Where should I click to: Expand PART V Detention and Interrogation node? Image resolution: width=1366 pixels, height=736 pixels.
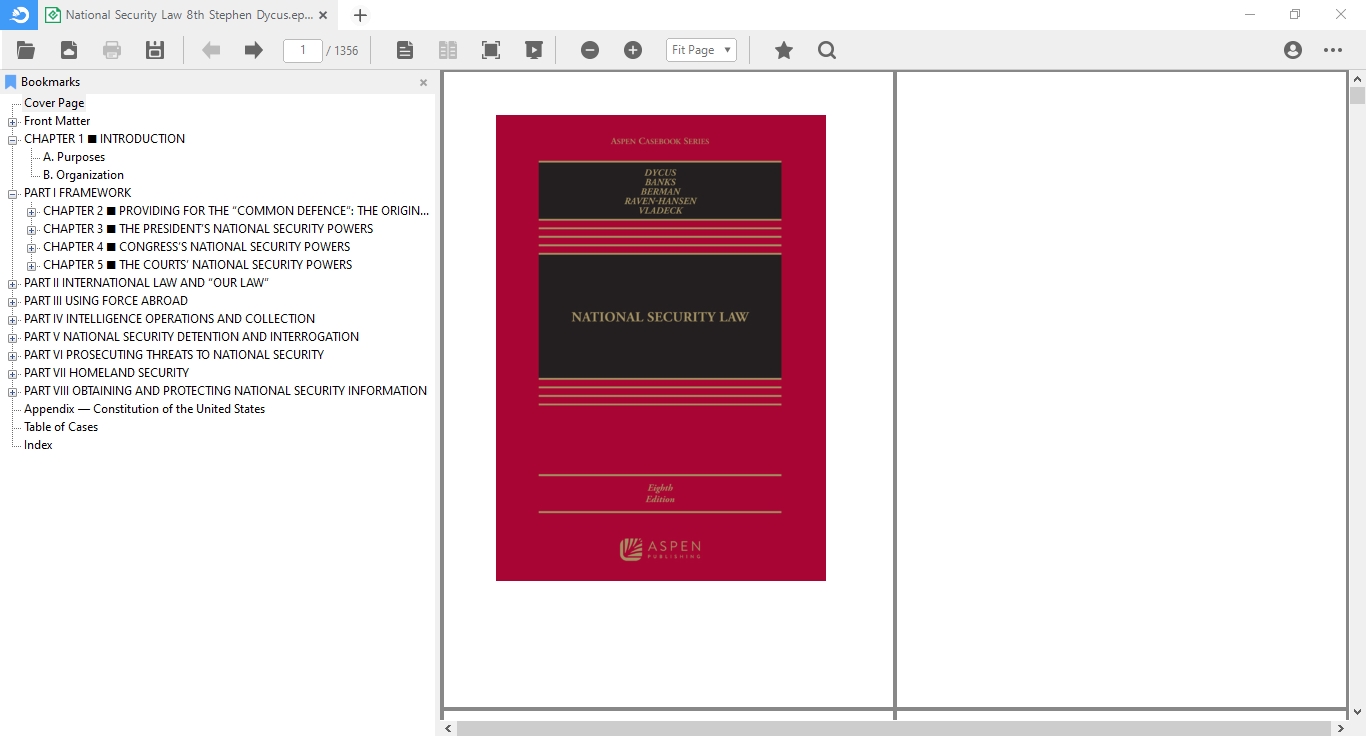click(x=13, y=338)
